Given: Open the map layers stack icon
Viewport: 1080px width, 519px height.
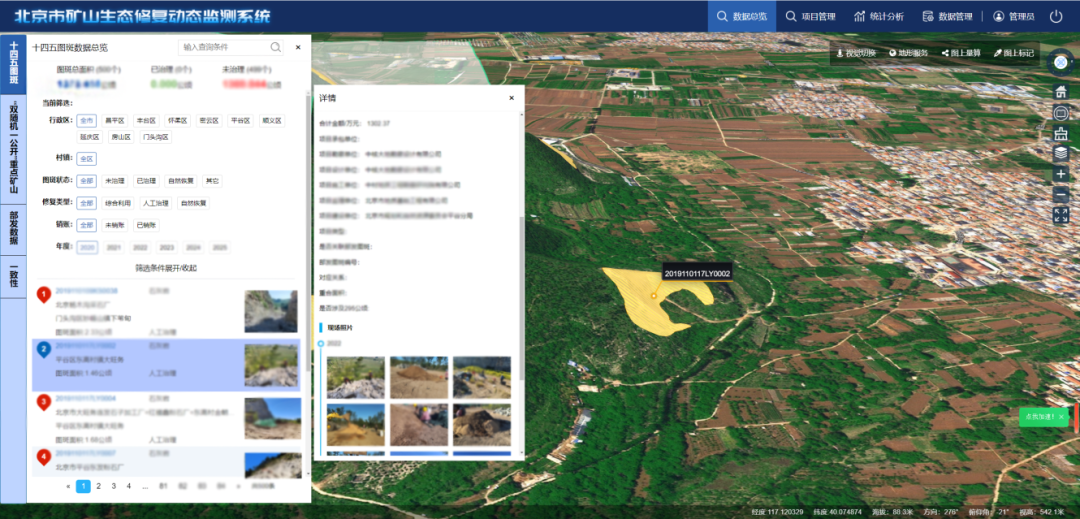Looking at the screenshot, I should tap(1061, 153).
